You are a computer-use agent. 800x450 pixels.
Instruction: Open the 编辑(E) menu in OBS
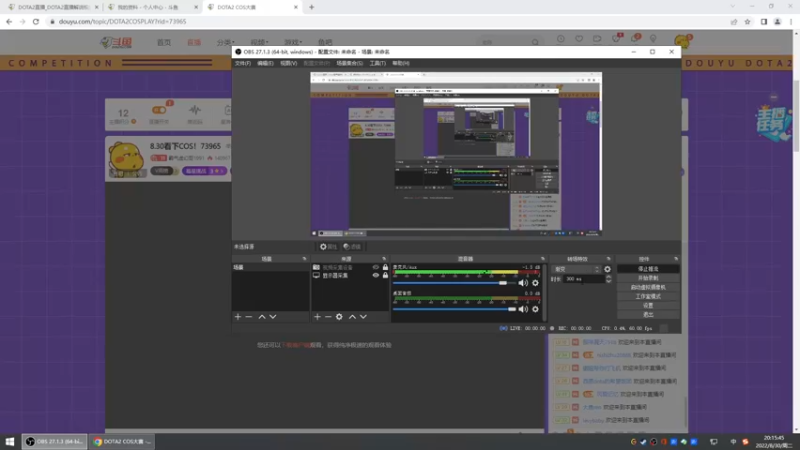click(x=265, y=63)
